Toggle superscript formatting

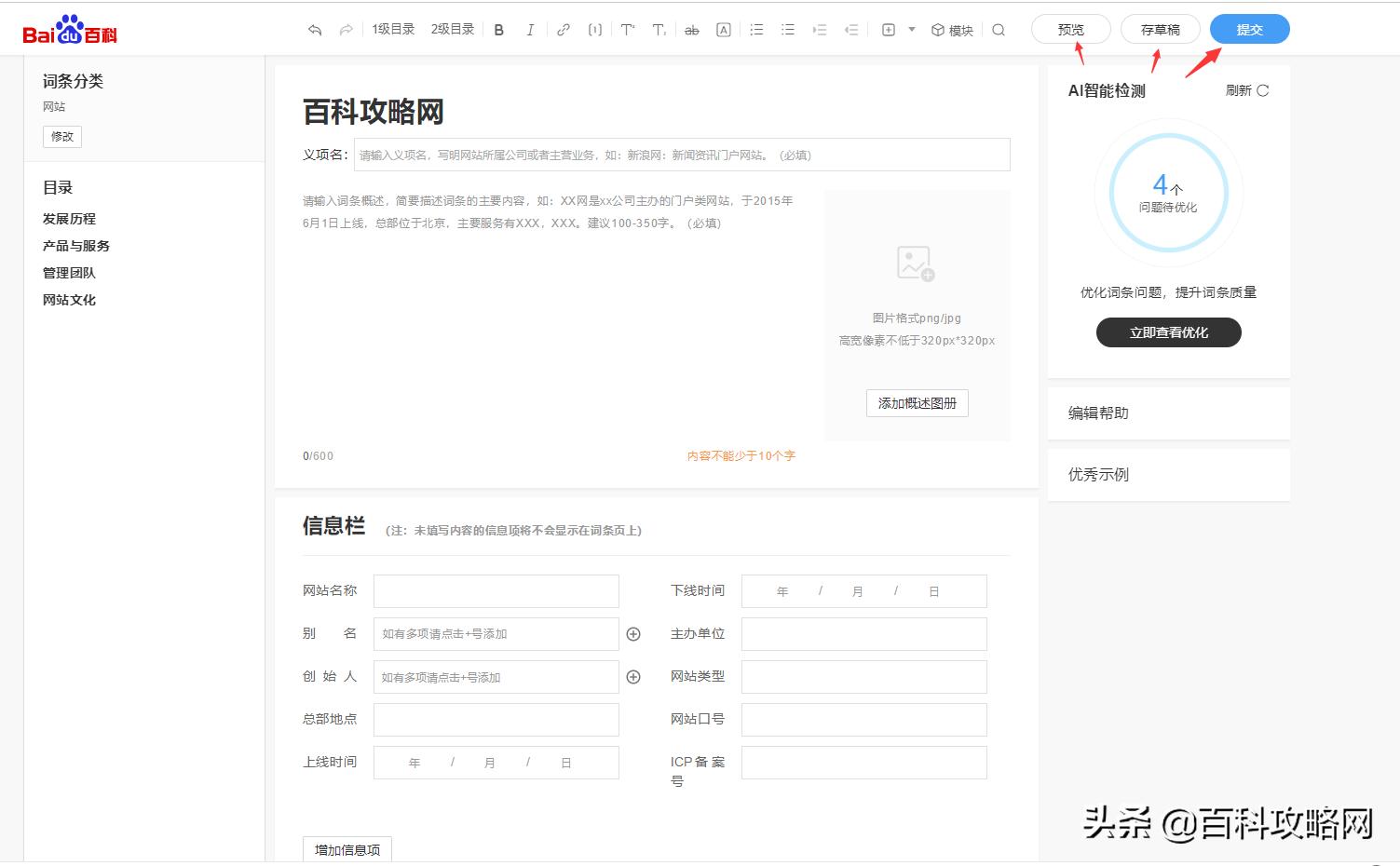627,29
